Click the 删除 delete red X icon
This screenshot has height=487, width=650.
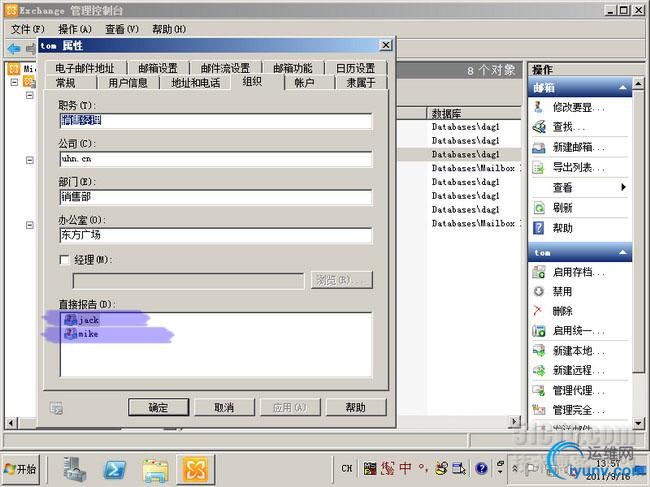tap(538, 310)
